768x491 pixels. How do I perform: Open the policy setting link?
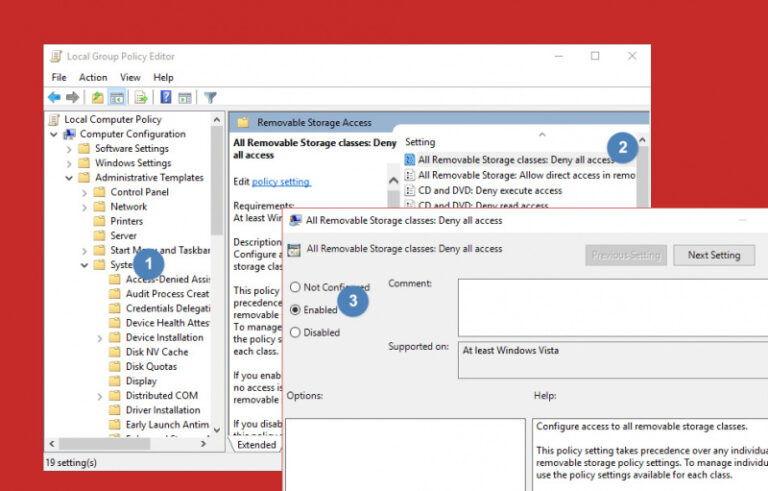tap(281, 182)
